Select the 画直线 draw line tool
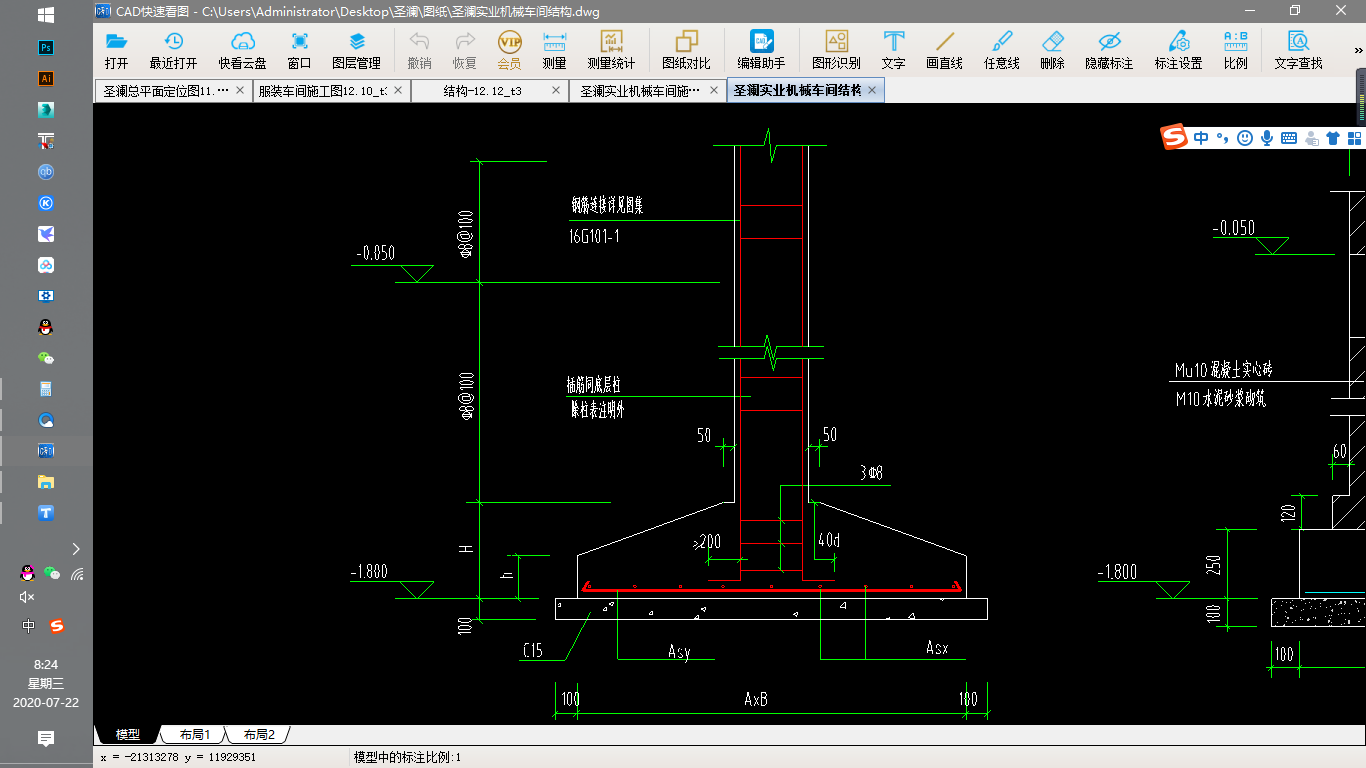 (944, 50)
